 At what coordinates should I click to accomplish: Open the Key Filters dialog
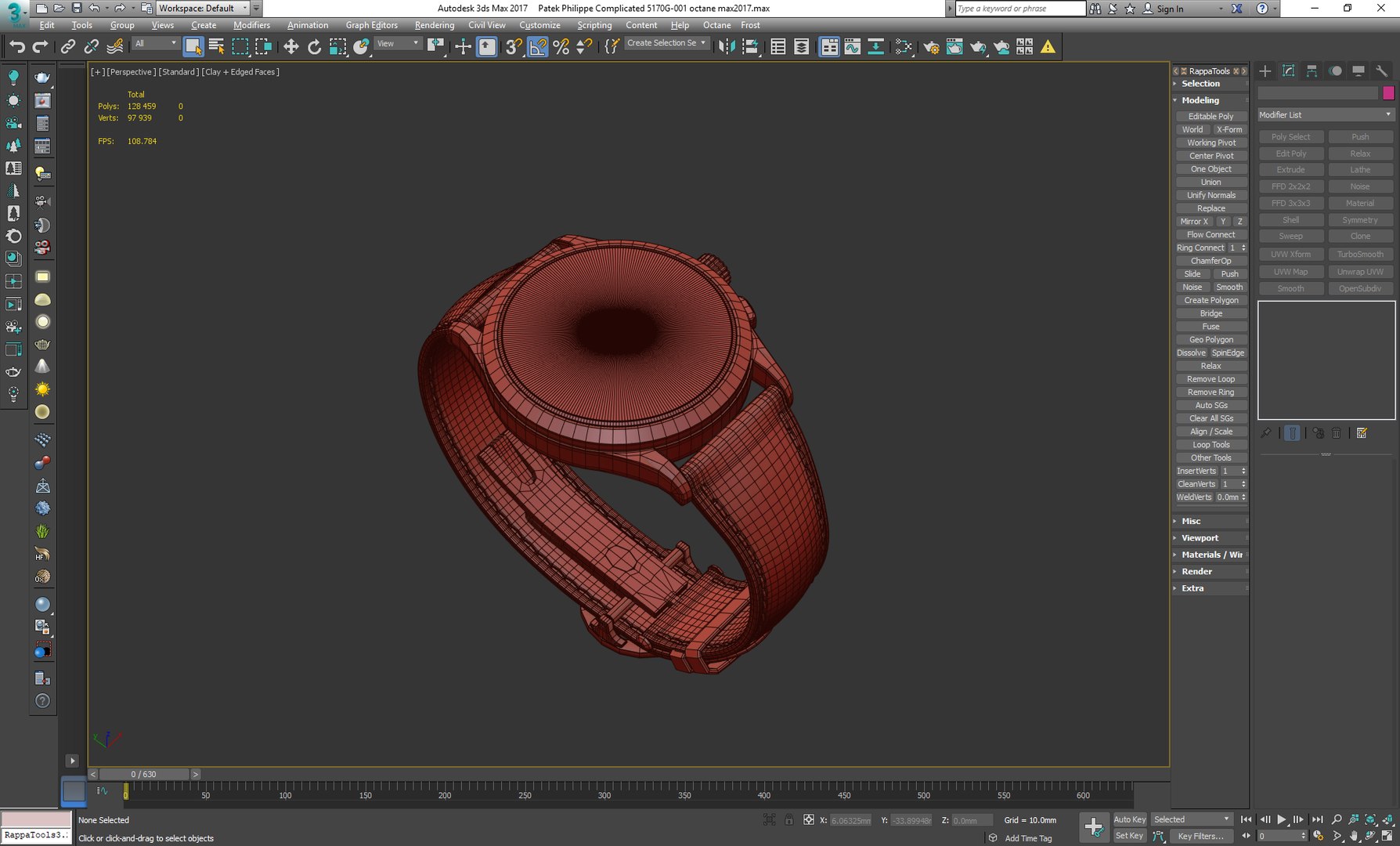tap(1200, 836)
